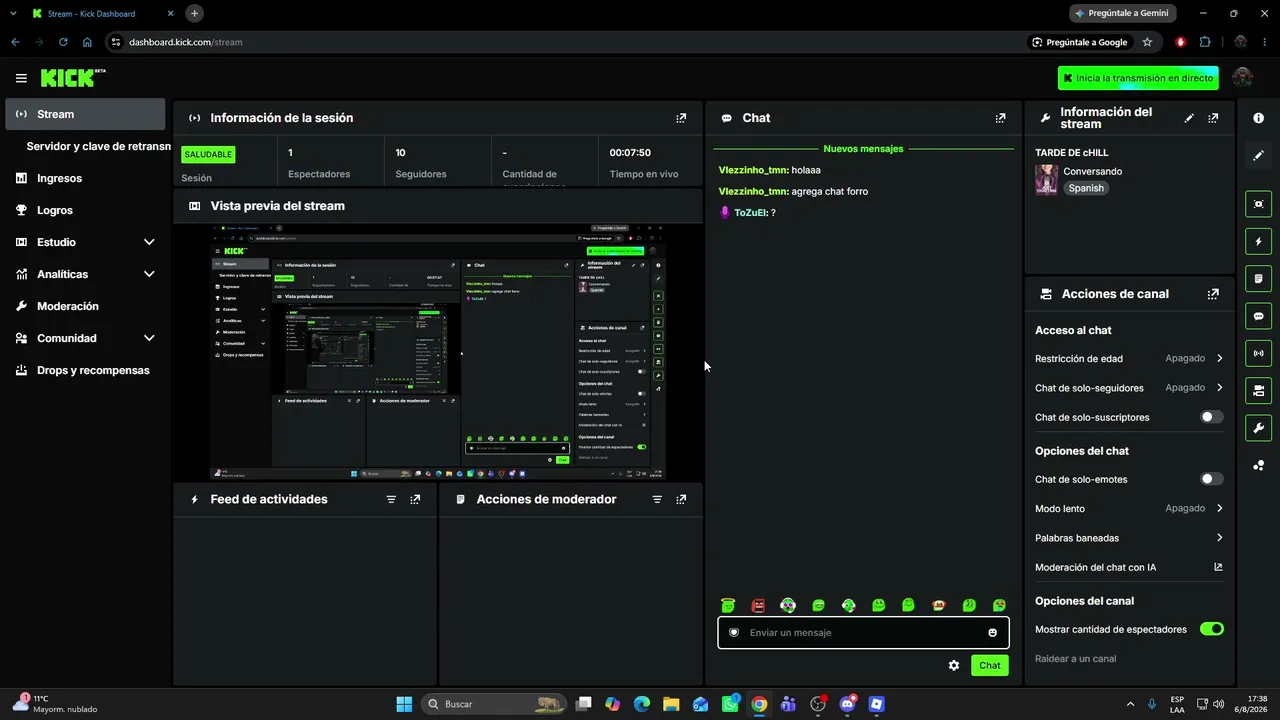Click the Kick logo
This screenshot has width=1280, height=720.
click(x=73, y=78)
